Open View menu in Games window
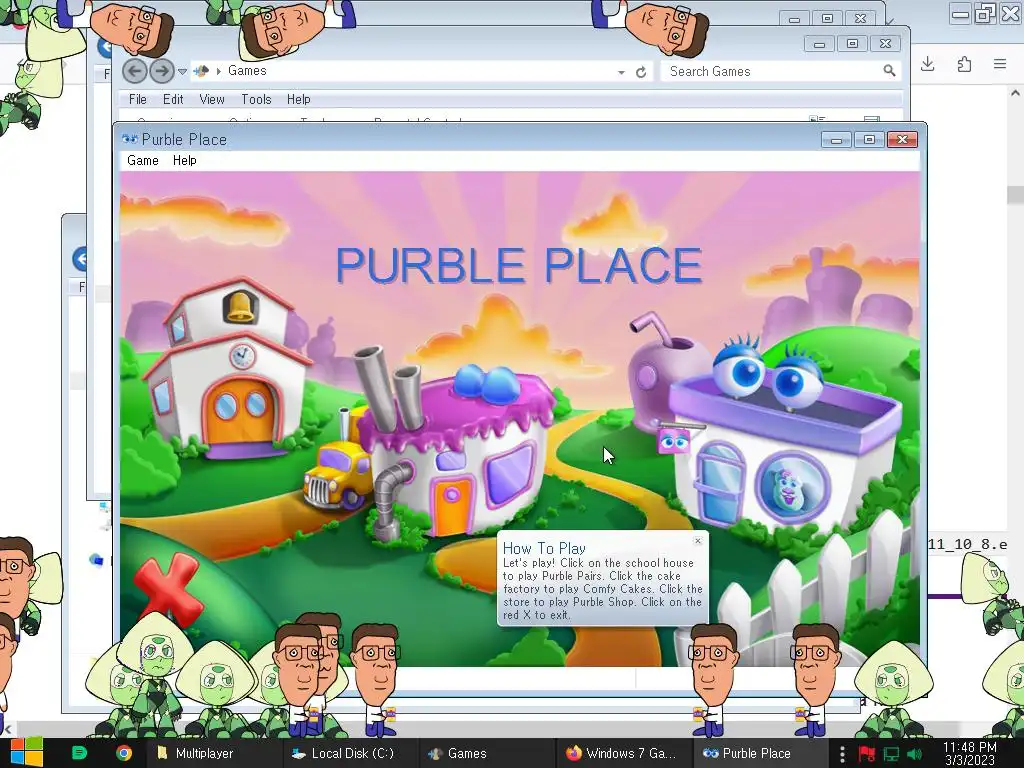Screen dimensions: 1024x768 [212, 99]
